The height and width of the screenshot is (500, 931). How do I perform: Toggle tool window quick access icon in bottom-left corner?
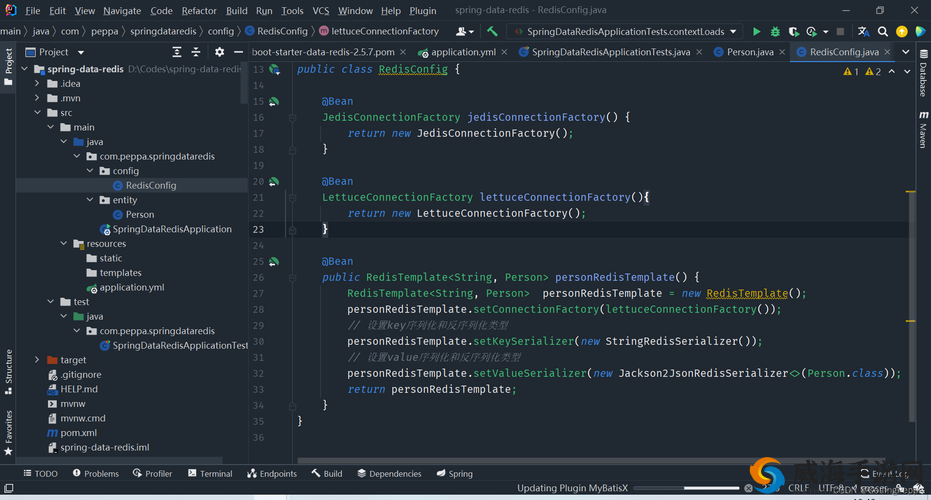pos(8,488)
